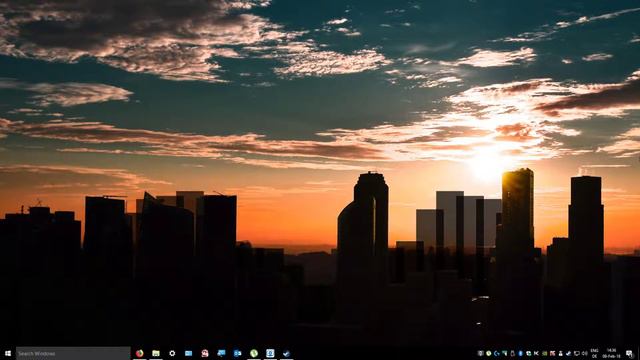
Task: Launch Firefox from the taskbar
Action: click(x=140, y=353)
